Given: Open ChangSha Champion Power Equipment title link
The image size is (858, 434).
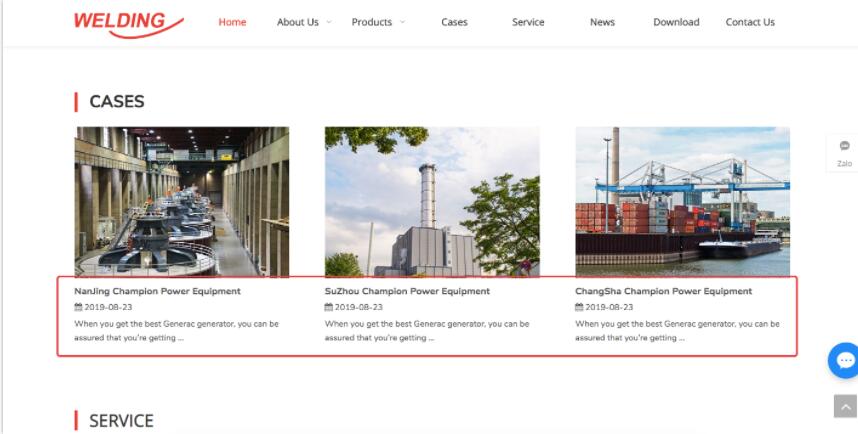Looking at the screenshot, I should [663, 291].
